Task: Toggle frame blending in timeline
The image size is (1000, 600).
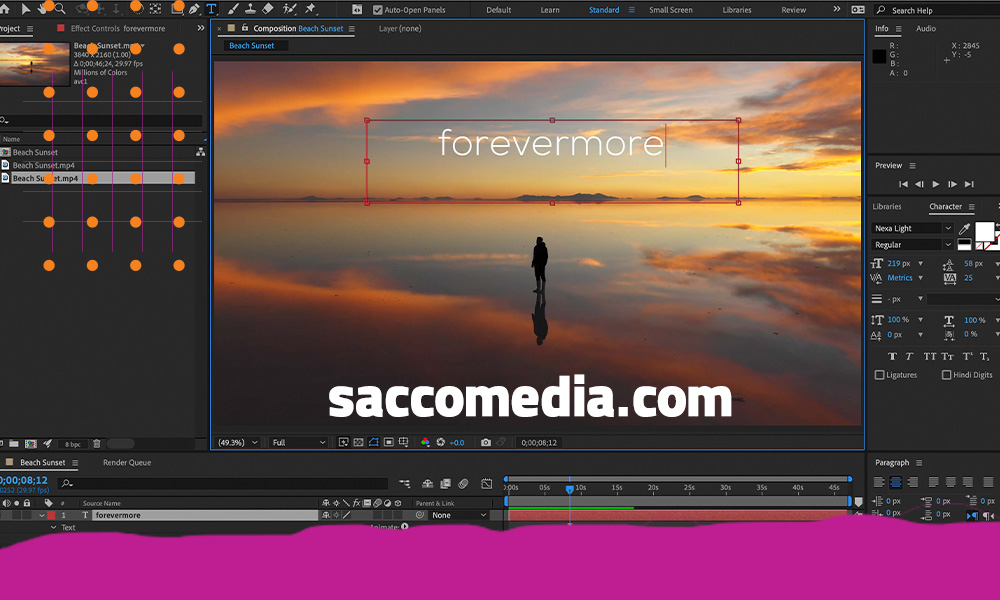Action: click(446, 484)
